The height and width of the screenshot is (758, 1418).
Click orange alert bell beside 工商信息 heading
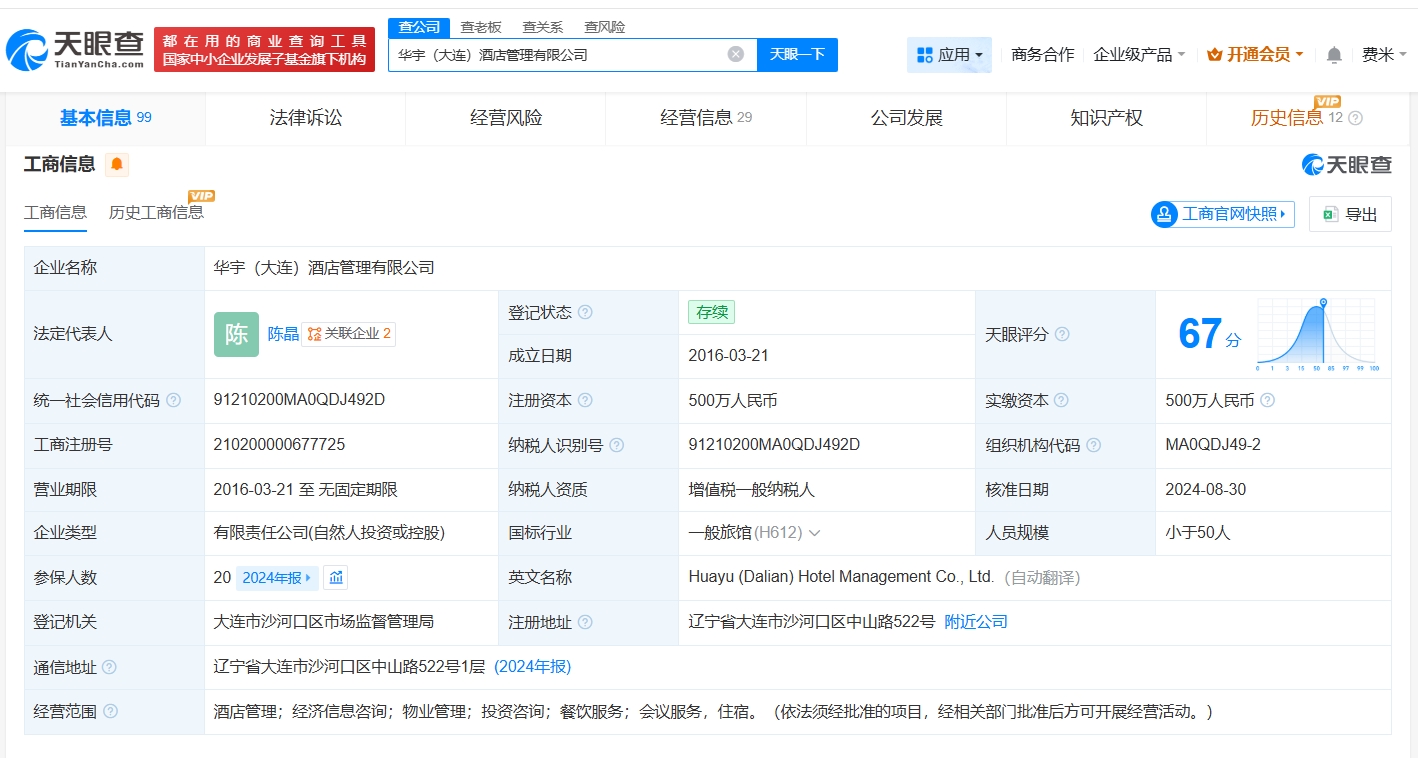tap(117, 164)
